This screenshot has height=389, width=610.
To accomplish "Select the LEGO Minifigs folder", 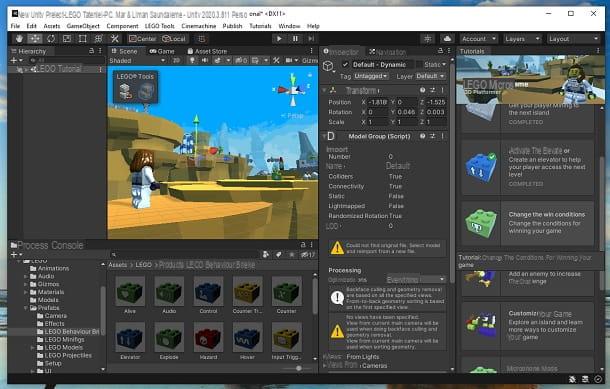I will point(60,340).
